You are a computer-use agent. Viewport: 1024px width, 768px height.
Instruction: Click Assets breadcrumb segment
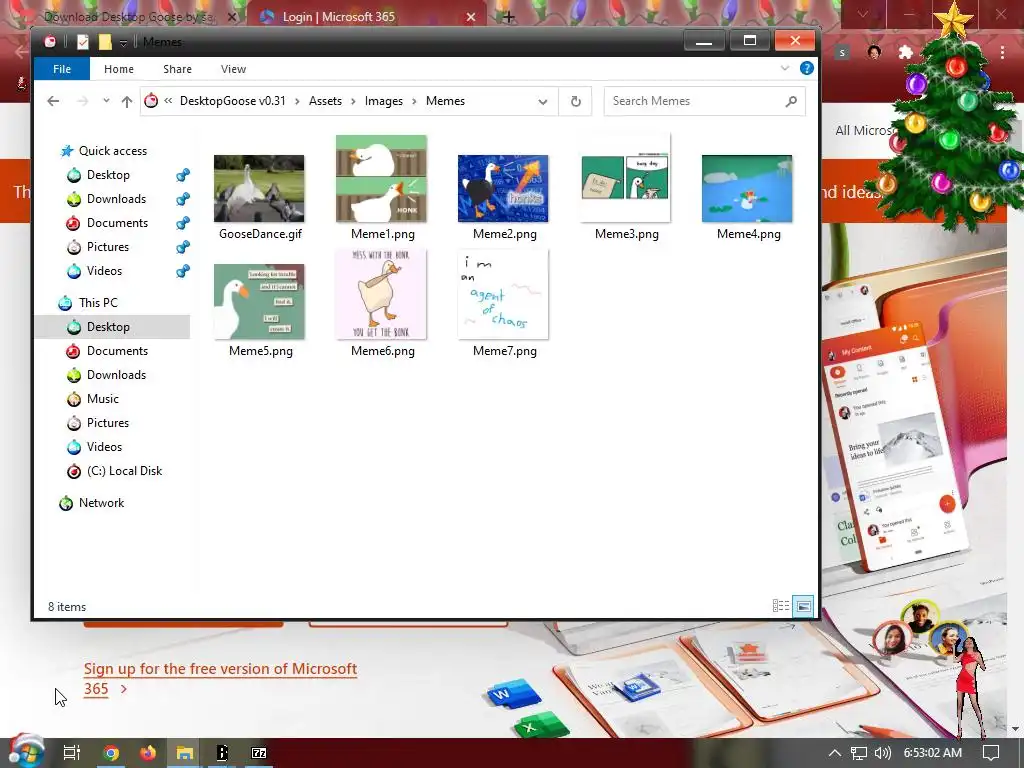tap(325, 101)
